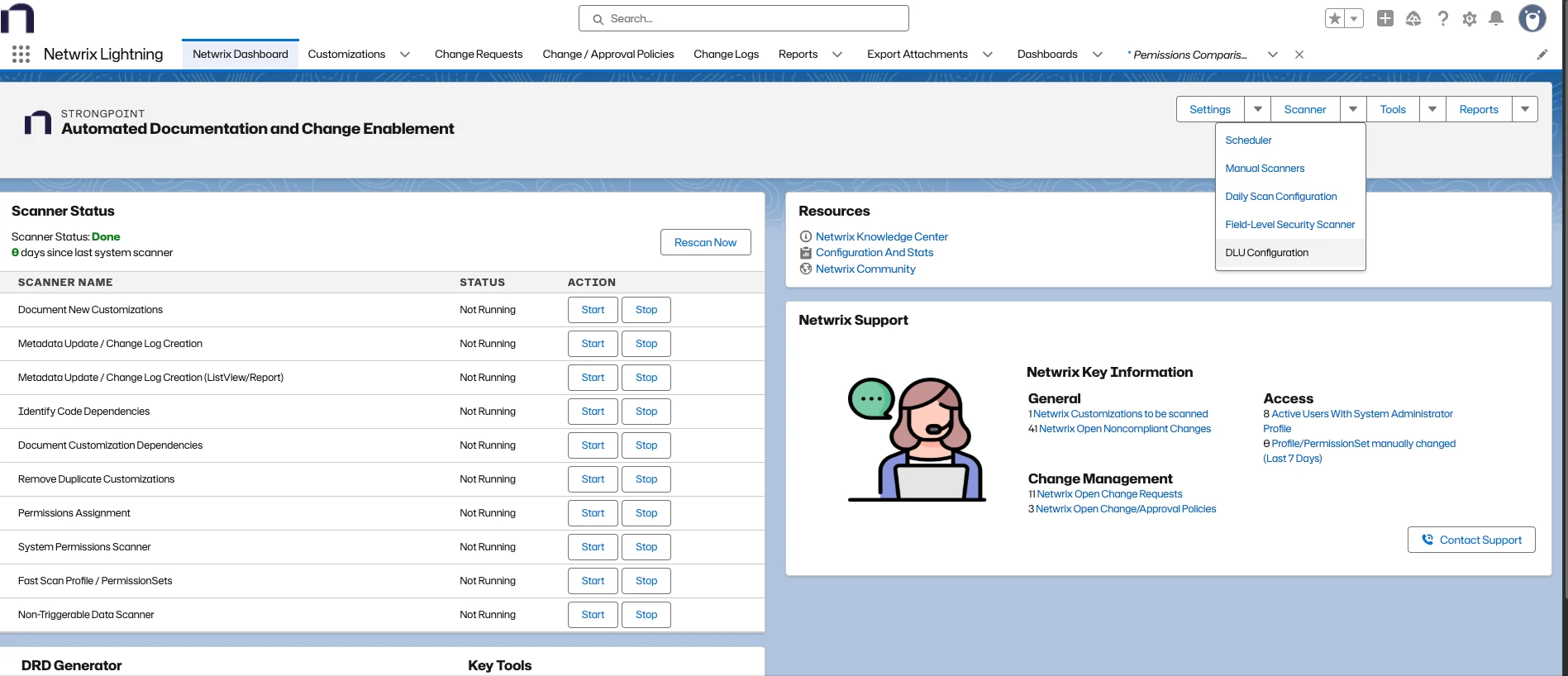Start the Permissions Assignment scanner
This screenshot has height=676, width=1568.
point(593,513)
